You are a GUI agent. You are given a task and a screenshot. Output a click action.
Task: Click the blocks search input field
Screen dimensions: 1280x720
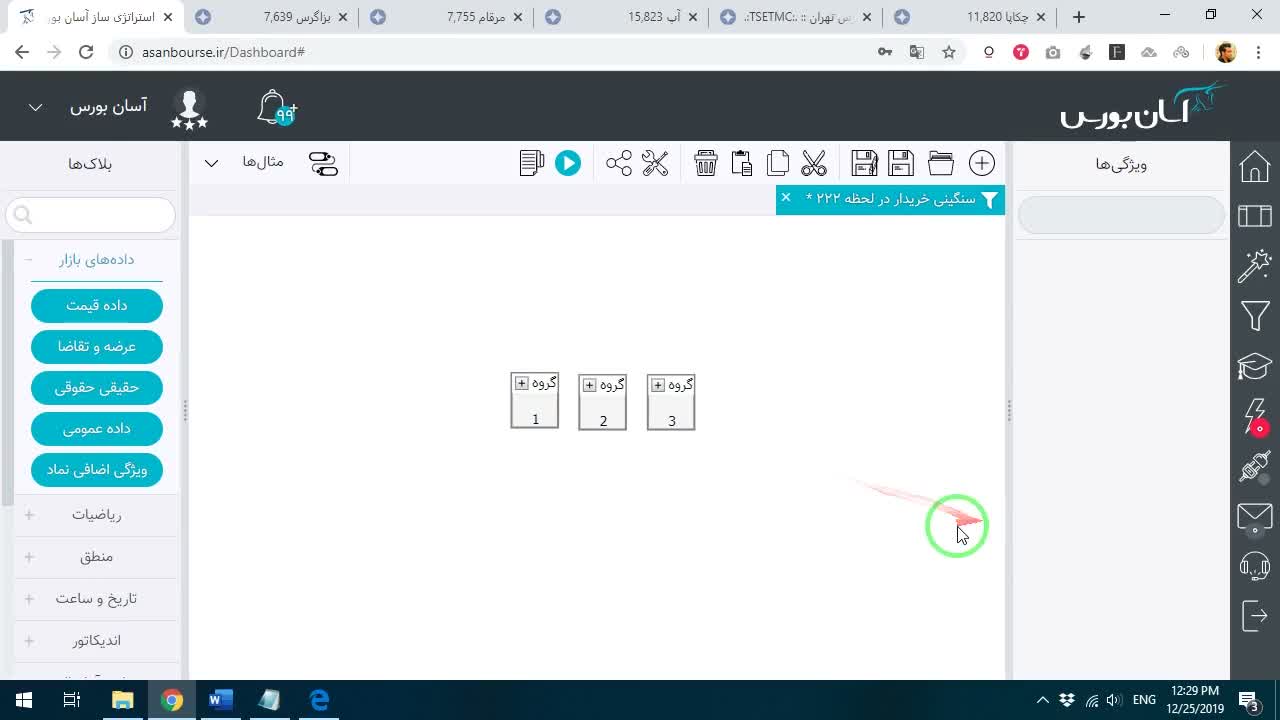91,215
